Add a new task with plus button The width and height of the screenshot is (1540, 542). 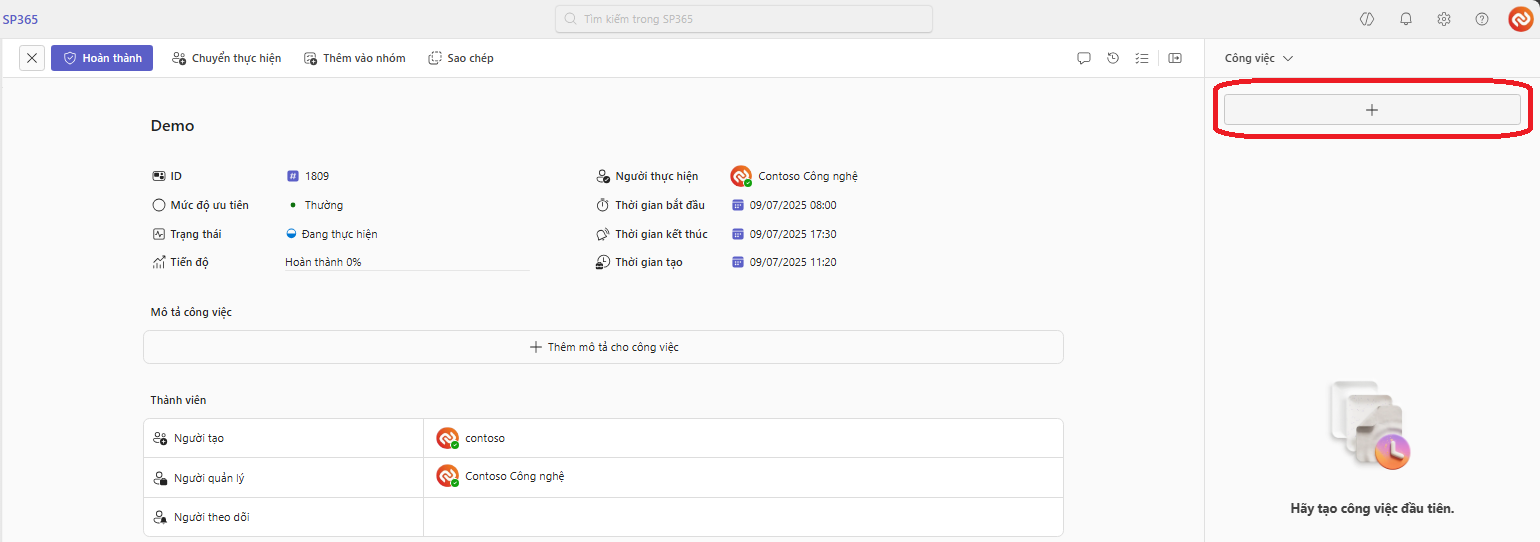pyautogui.click(x=1371, y=110)
